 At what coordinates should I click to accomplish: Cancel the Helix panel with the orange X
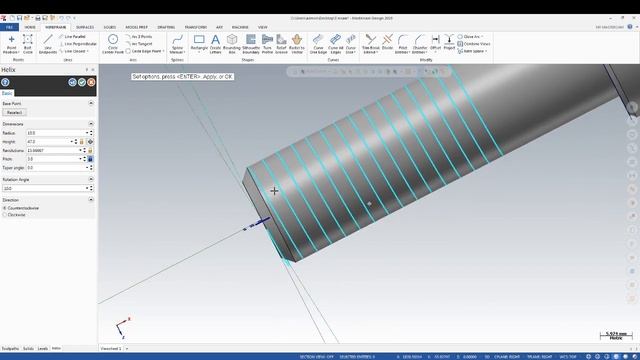[91, 82]
